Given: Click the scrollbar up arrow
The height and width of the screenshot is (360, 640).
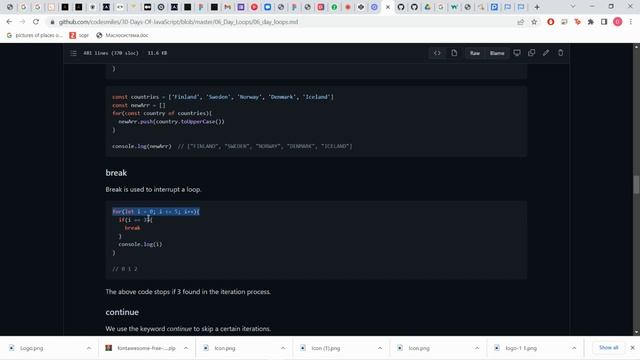Looking at the screenshot, I should click(x=636, y=47).
